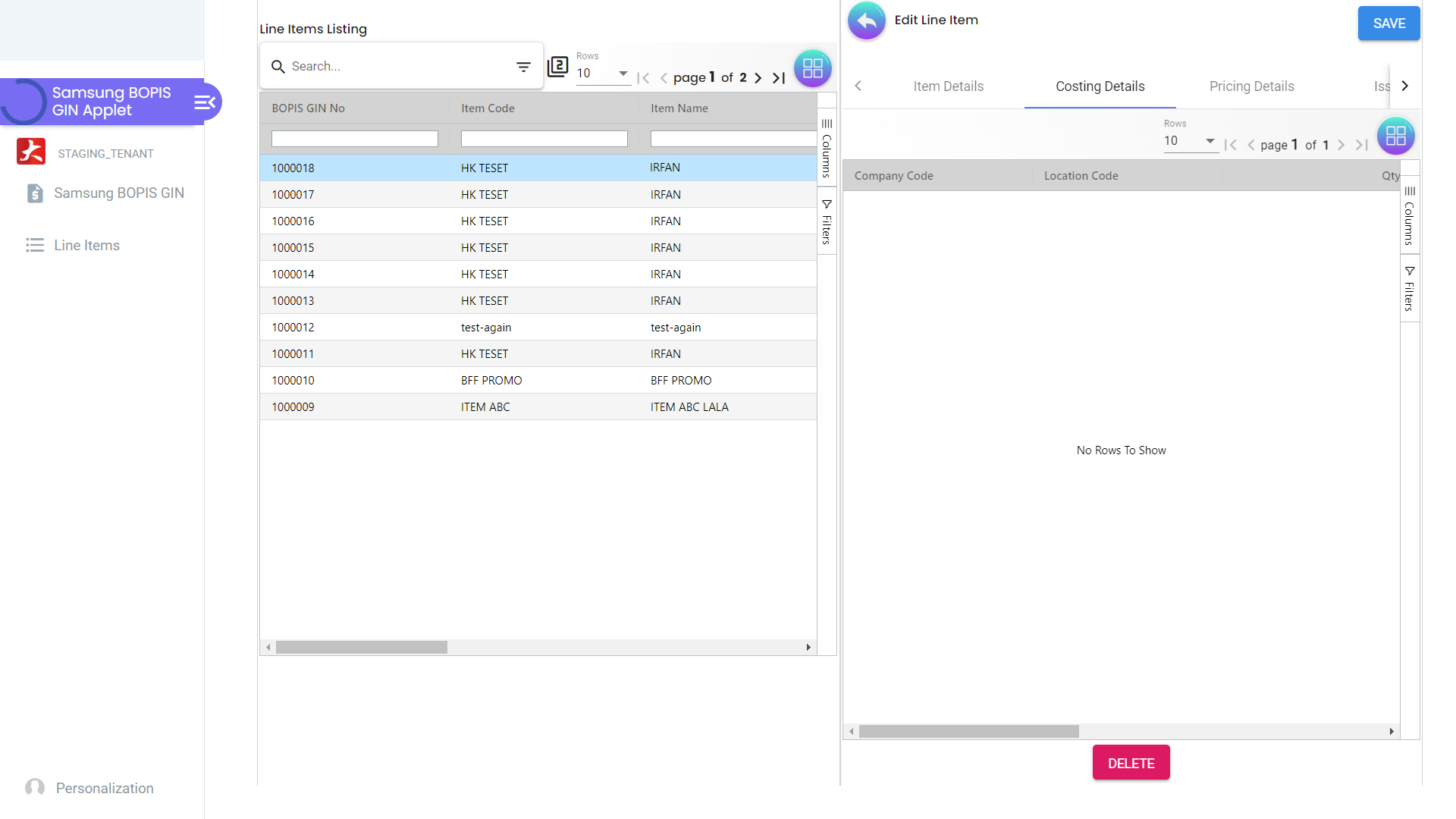Viewport: 1456px width, 819px height.
Task: Open Rows dropdown in Costing Details
Action: tap(1190, 141)
